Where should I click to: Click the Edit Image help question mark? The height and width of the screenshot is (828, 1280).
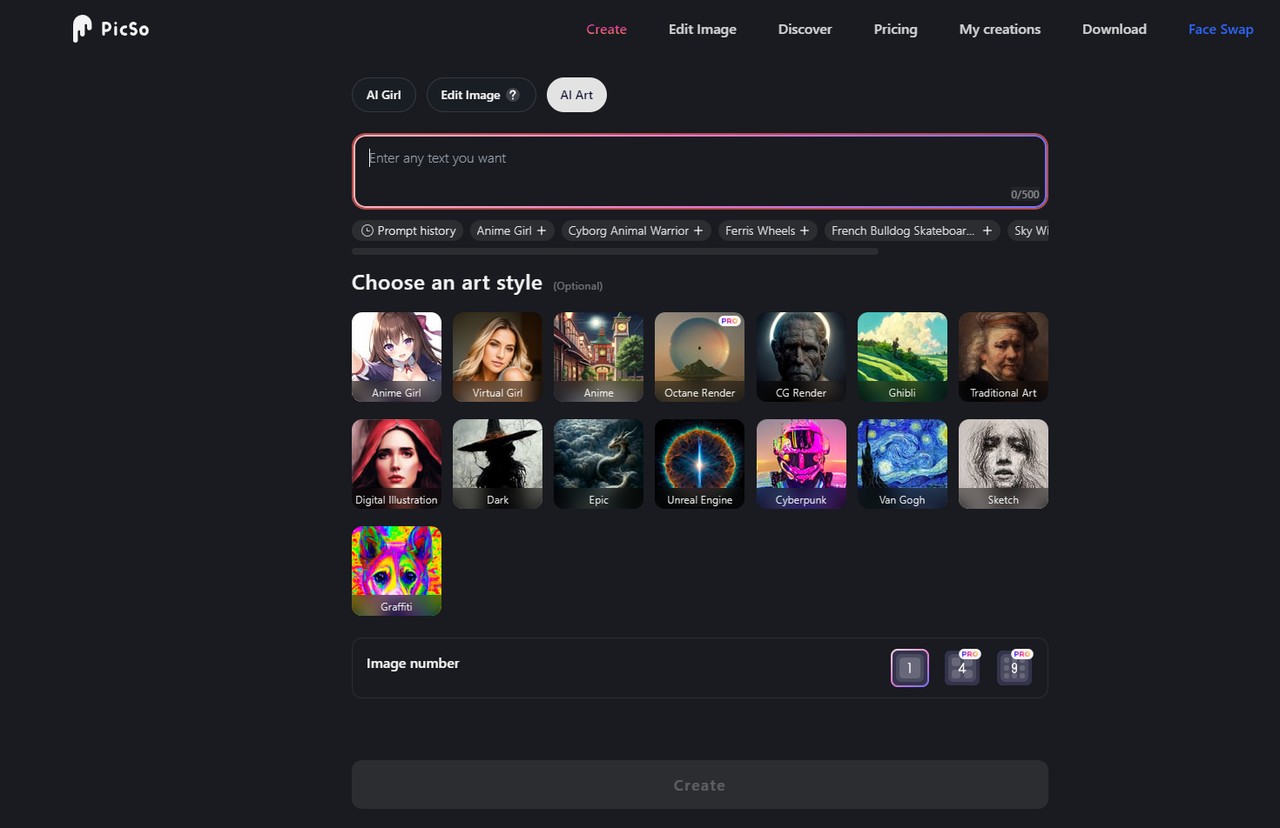coord(513,95)
